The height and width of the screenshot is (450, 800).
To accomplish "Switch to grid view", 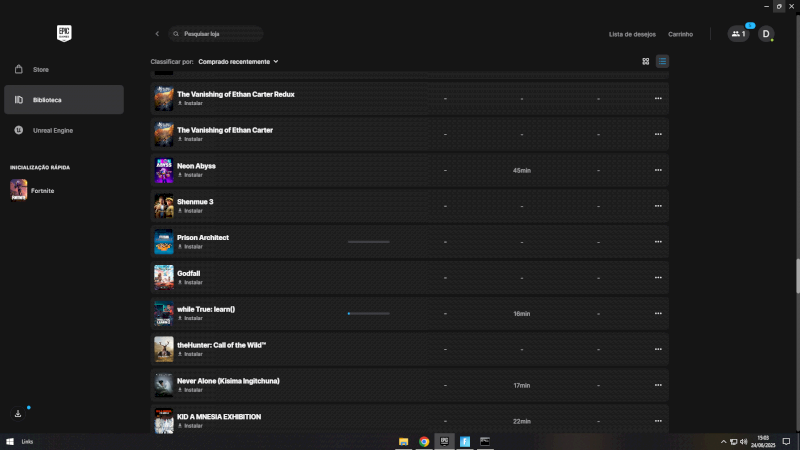I will tap(645, 61).
